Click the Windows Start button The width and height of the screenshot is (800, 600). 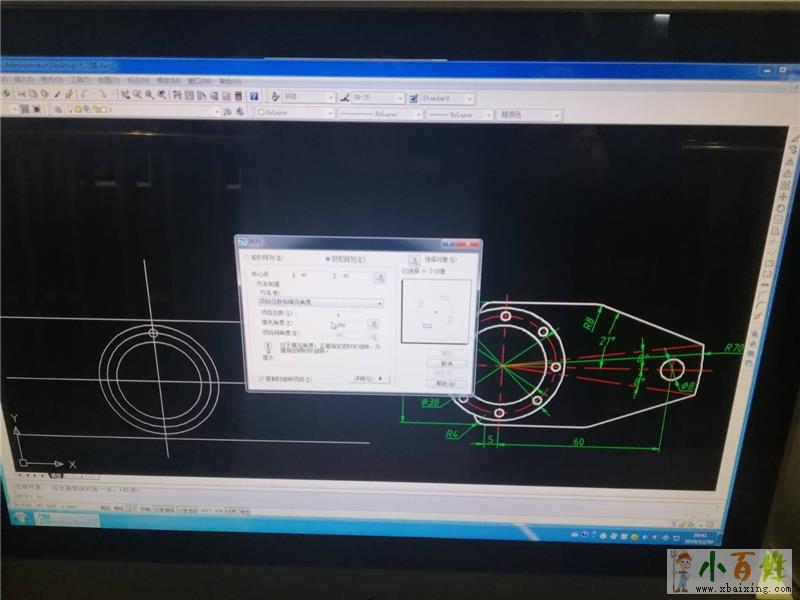(x=17, y=517)
